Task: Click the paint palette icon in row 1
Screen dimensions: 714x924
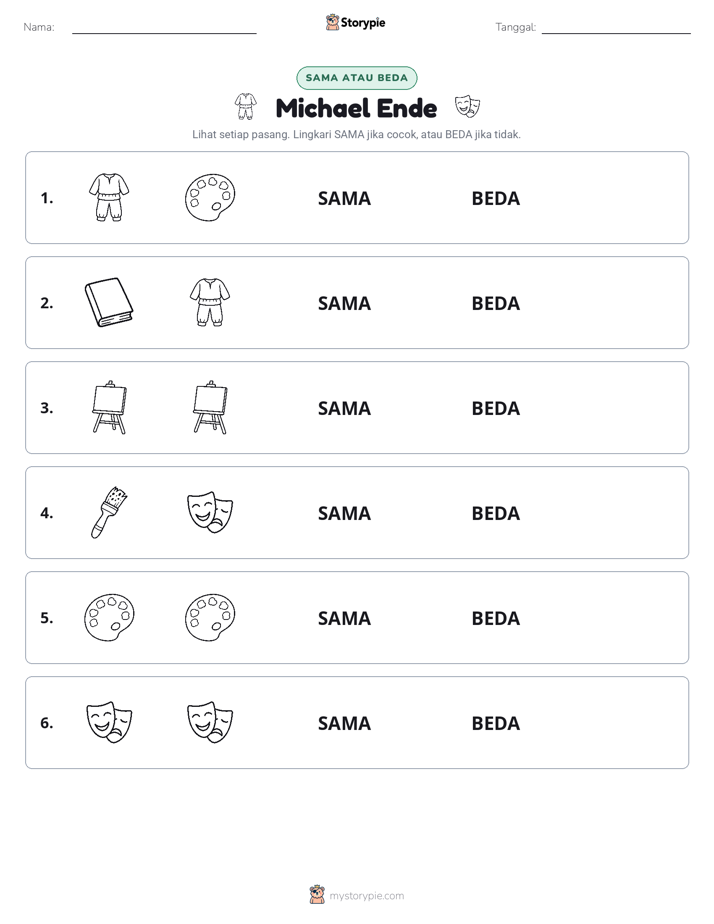Action: (x=210, y=198)
